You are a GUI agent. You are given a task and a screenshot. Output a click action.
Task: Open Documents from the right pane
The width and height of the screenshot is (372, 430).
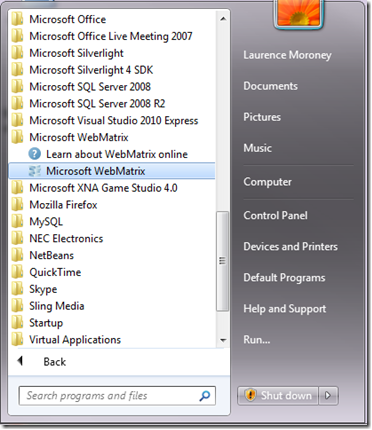tap(270, 86)
